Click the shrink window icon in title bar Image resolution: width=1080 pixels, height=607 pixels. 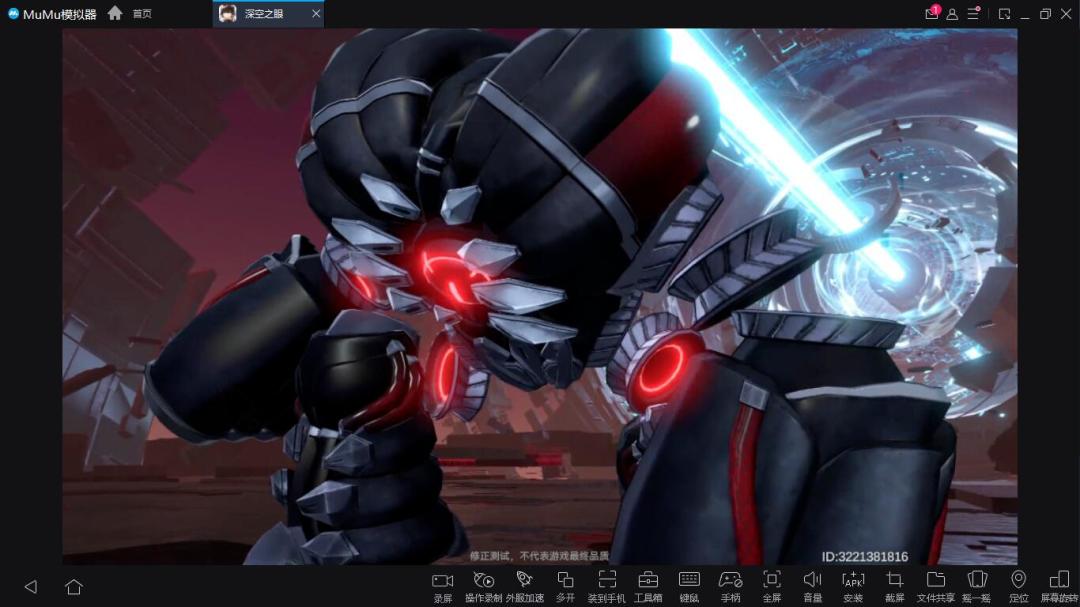pos(1004,14)
